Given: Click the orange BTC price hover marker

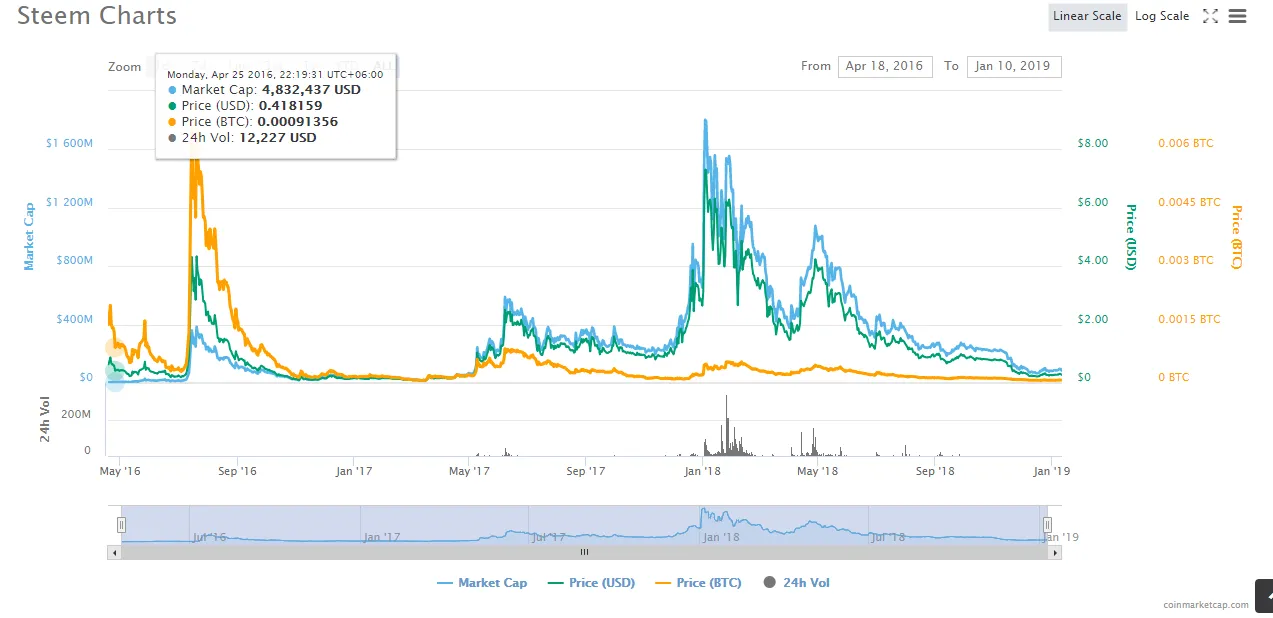Looking at the screenshot, I should coord(114,347).
